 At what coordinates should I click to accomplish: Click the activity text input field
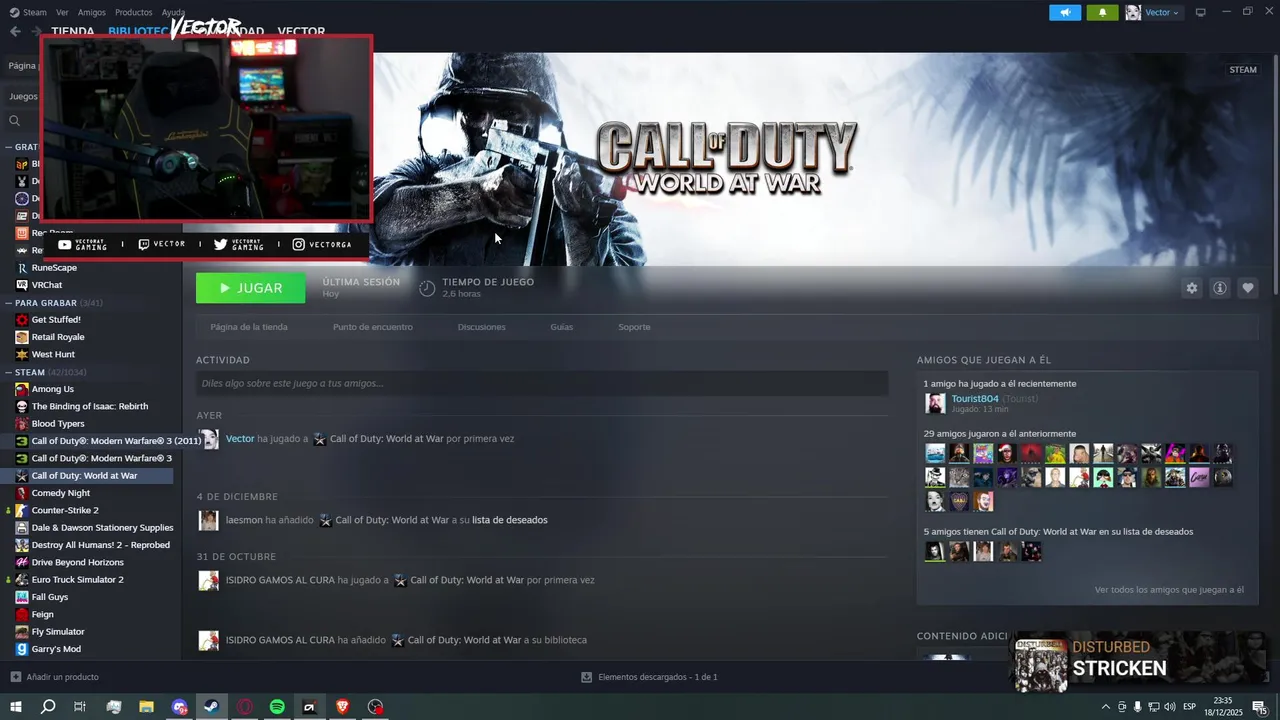click(542, 383)
